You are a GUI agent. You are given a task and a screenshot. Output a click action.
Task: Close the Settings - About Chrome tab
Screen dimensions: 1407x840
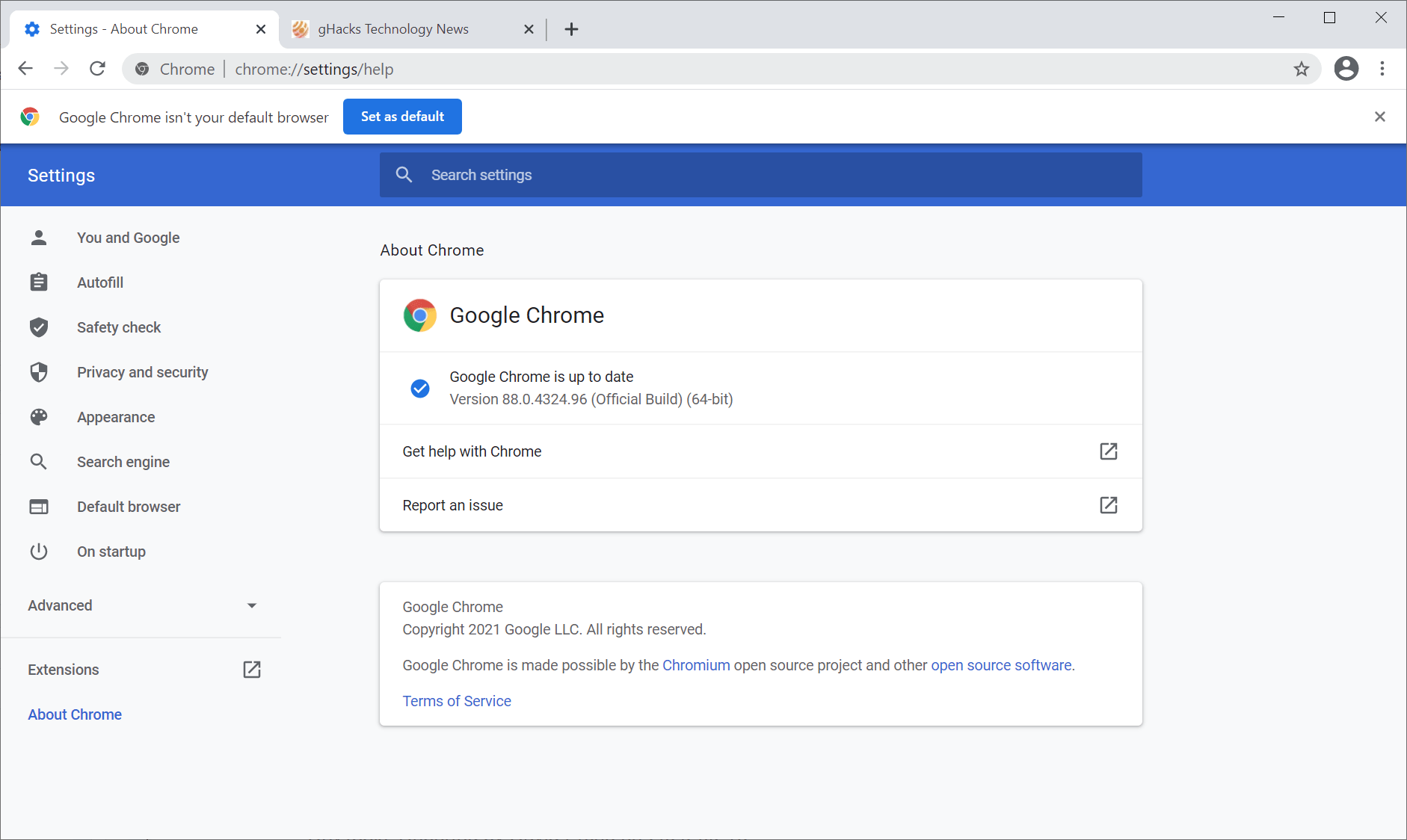coord(261,29)
